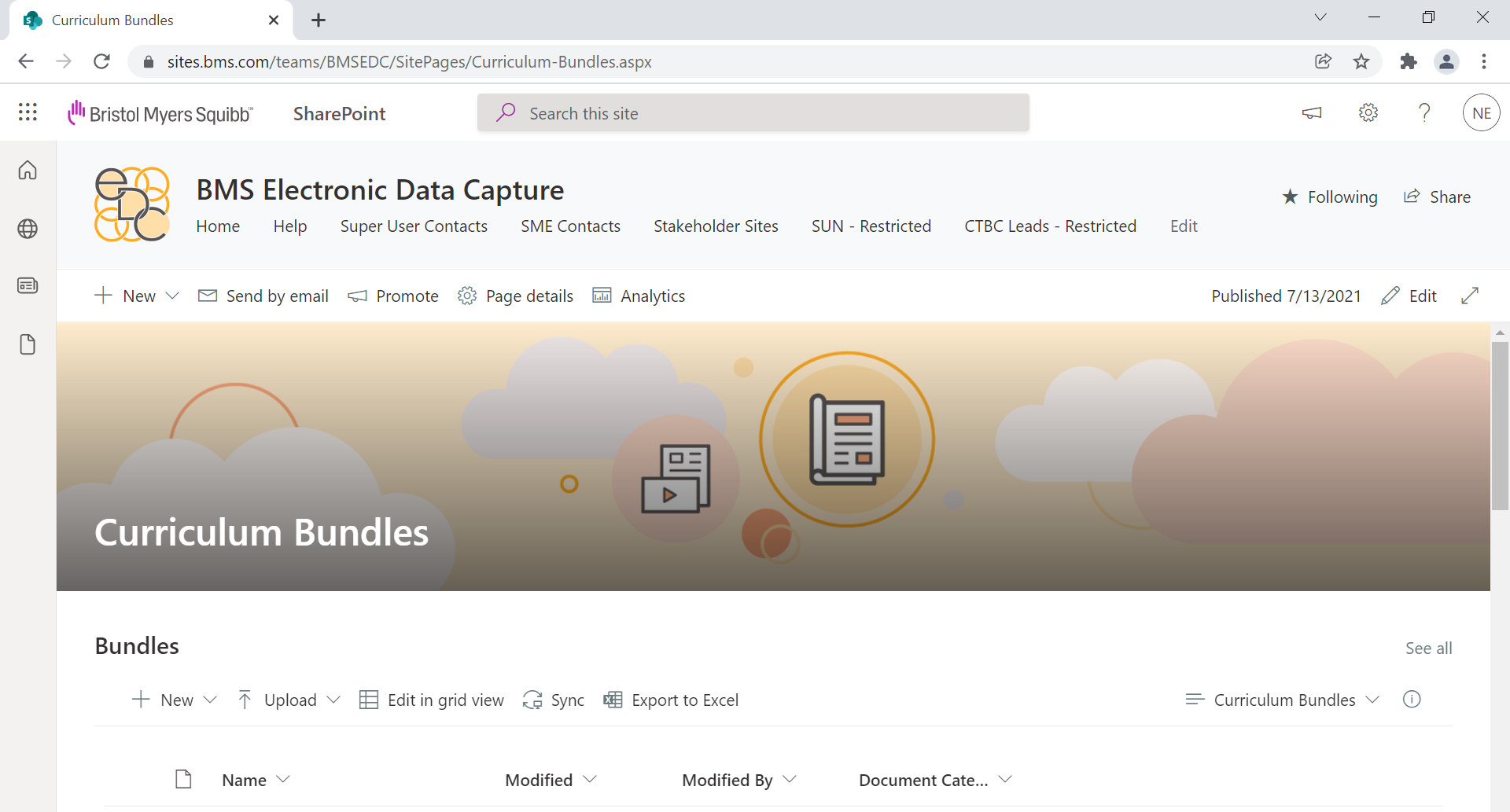Sync the Bundles library
The image size is (1510, 812).
coord(554,700)
